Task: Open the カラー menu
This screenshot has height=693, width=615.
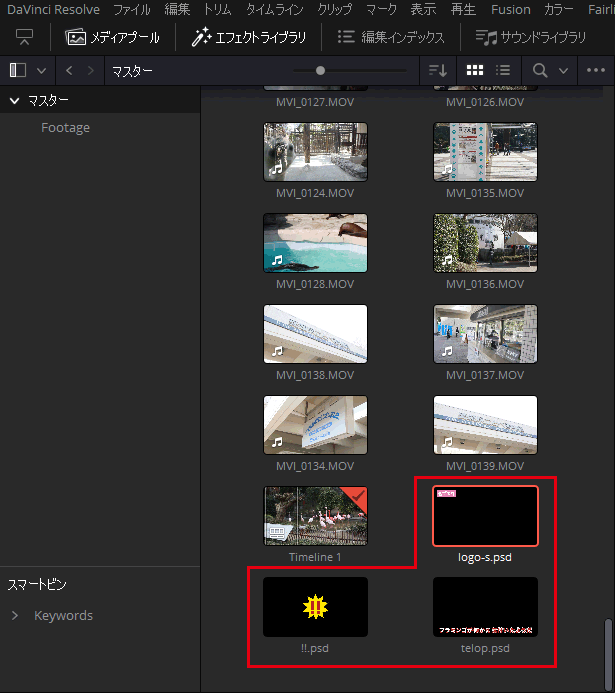Action: pos(558,9)
